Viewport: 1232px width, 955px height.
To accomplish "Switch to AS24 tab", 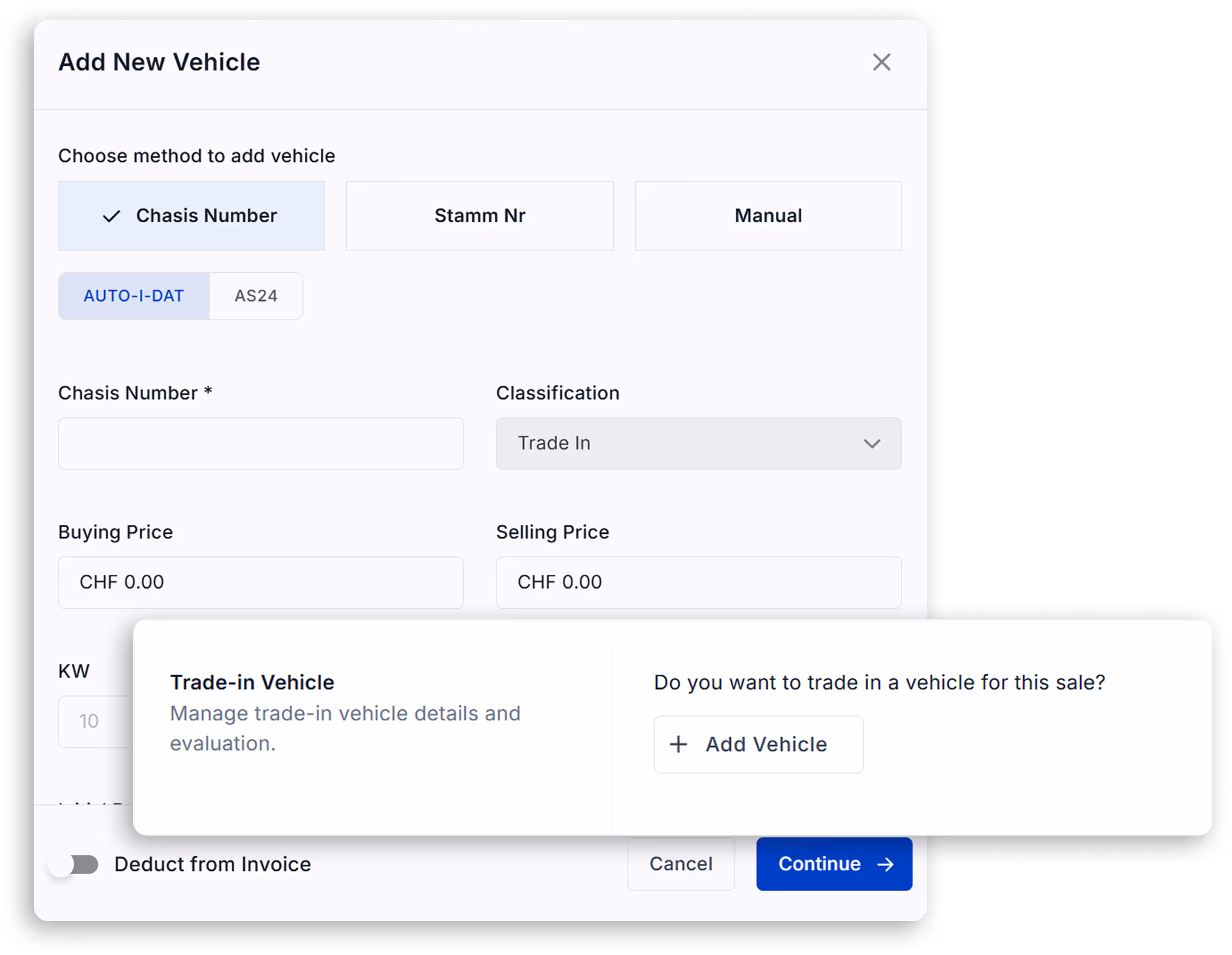I will pyautogui.click(x=256, y=296).
